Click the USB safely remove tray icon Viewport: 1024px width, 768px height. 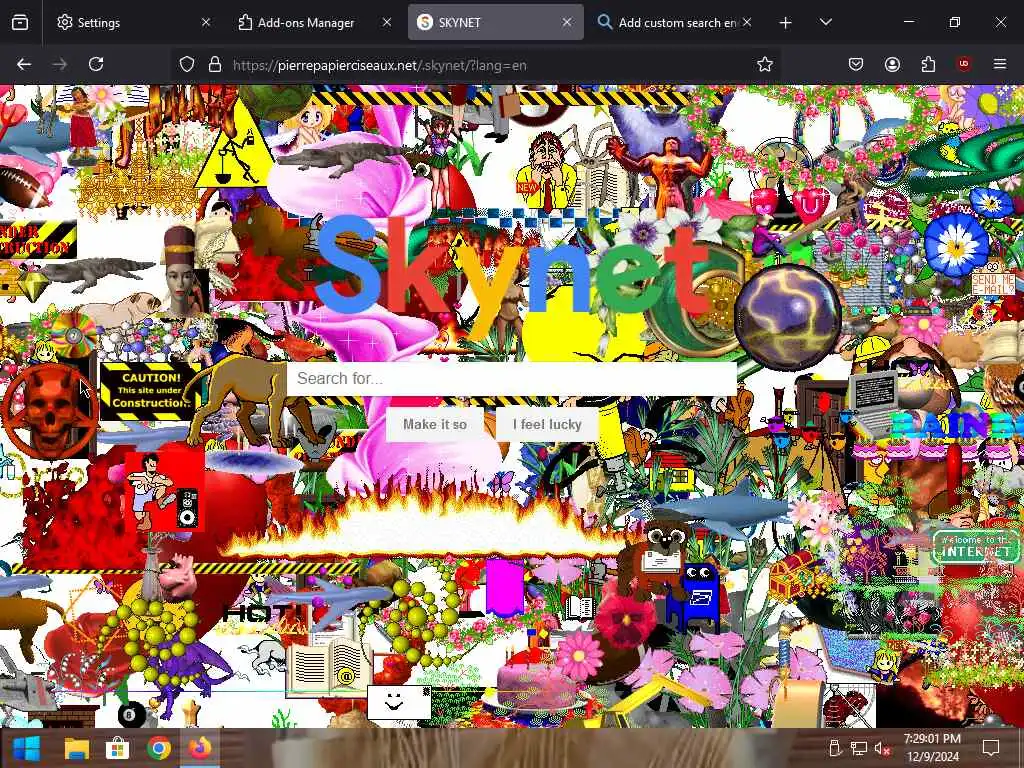click(x=834, y=748)
